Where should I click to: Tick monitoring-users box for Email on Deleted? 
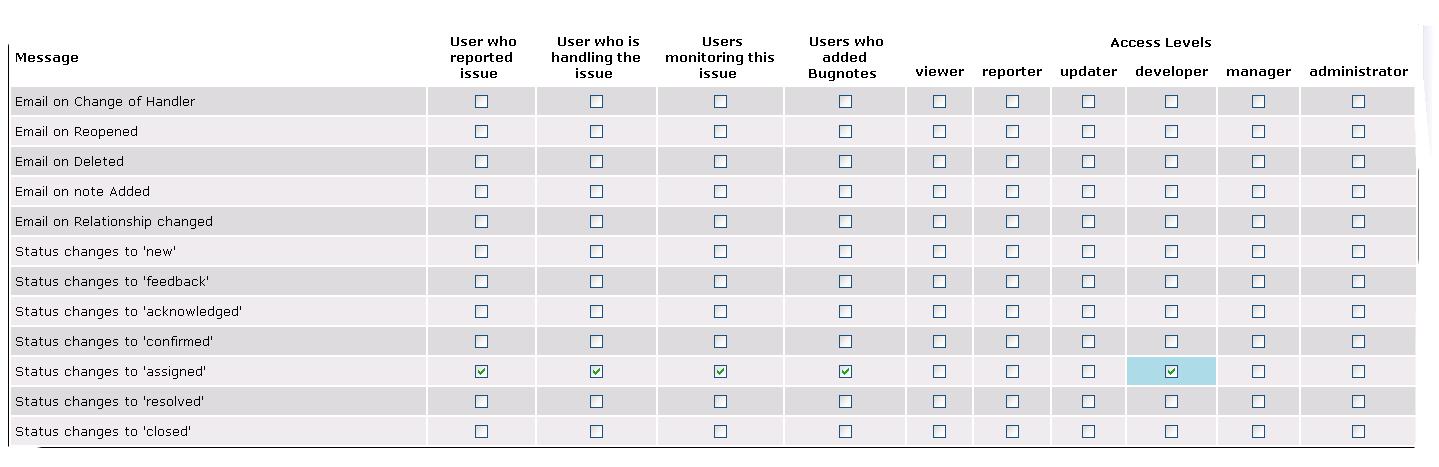[720, 161]
